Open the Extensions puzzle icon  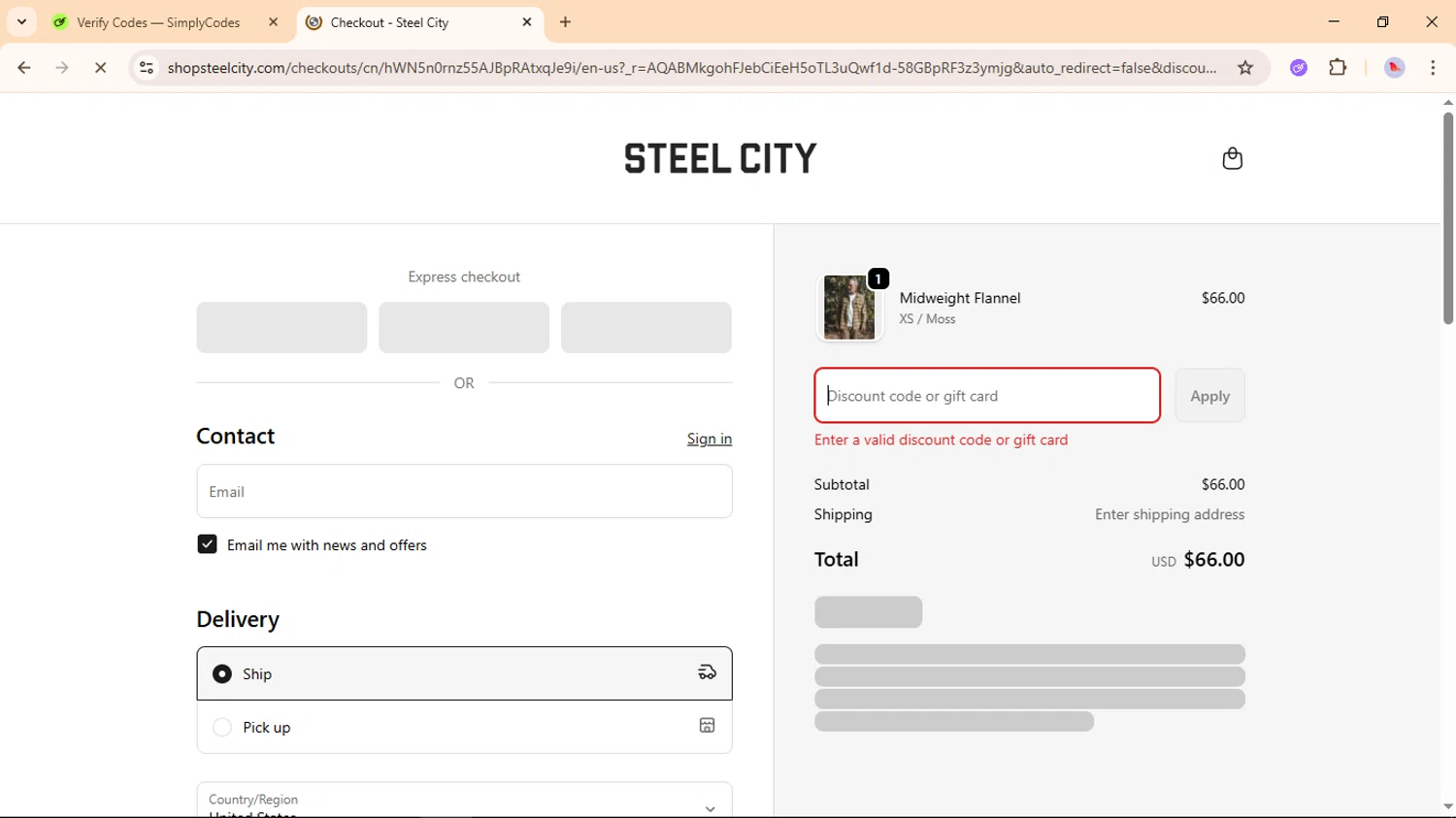tap(1338, 68)
